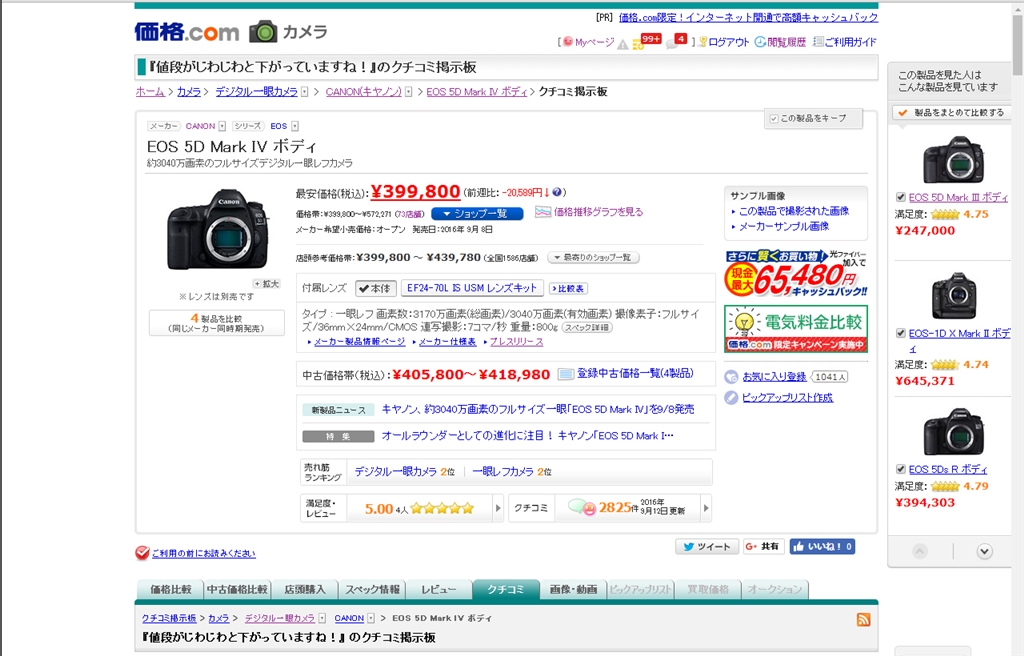Expand the メーカー CANON dropdown arrow
Viewport: 1024px width, 656px height.
[x=222, y=126]
